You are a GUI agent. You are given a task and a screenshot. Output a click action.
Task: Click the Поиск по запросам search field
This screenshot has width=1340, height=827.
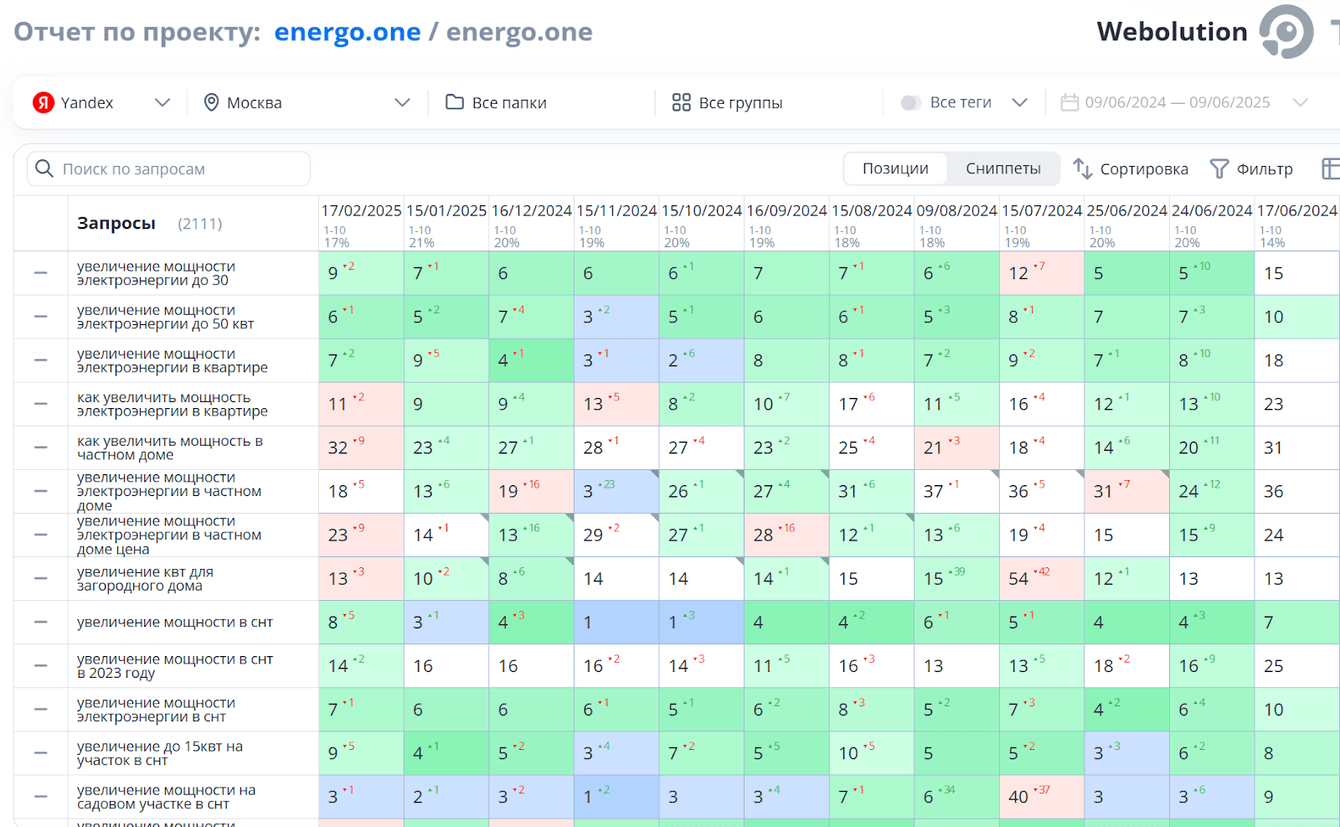click(x=180, y=169)
